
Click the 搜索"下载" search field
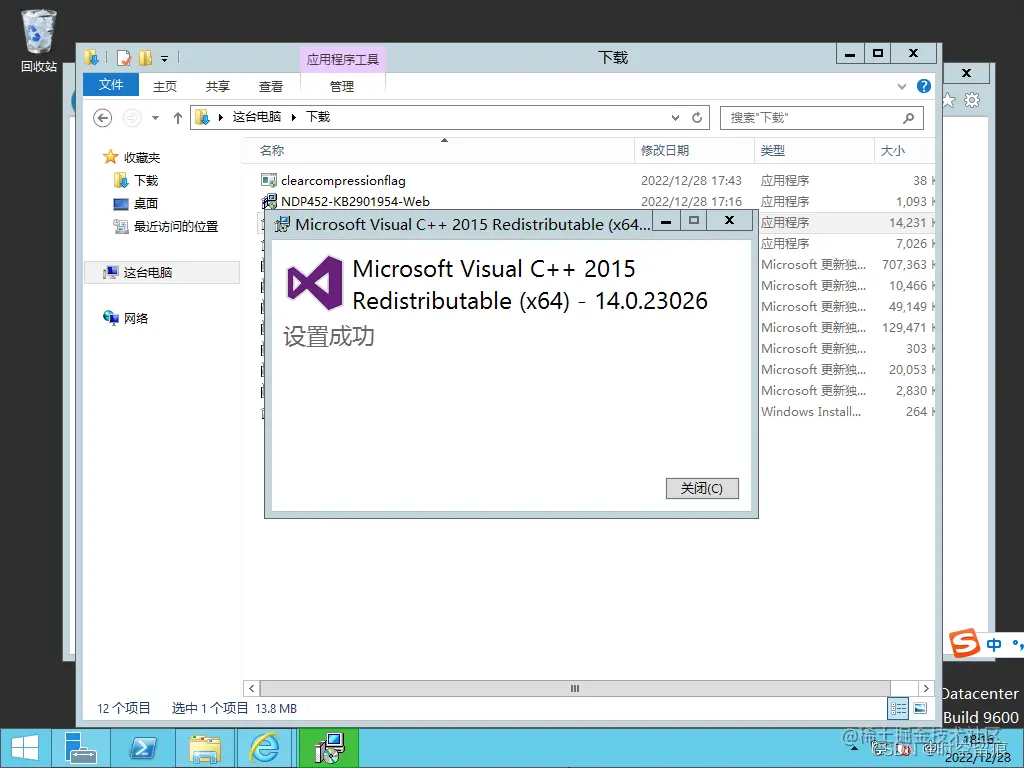822,118
